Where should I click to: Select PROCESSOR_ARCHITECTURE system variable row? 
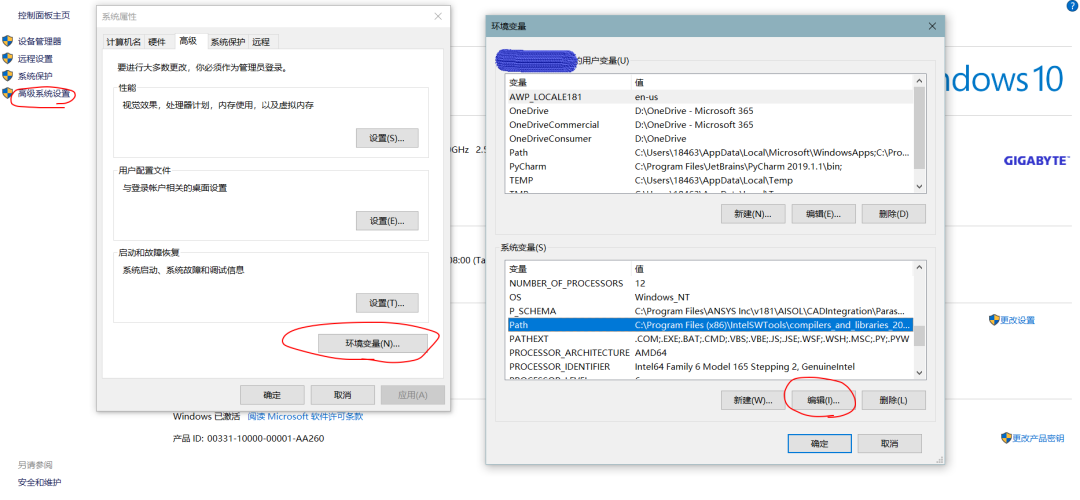(x=709, y=353)
